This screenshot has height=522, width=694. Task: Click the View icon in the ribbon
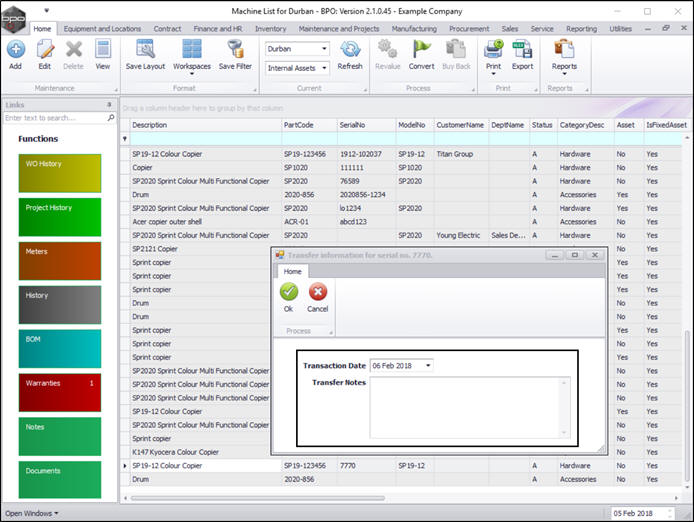(x=102, y=52)
